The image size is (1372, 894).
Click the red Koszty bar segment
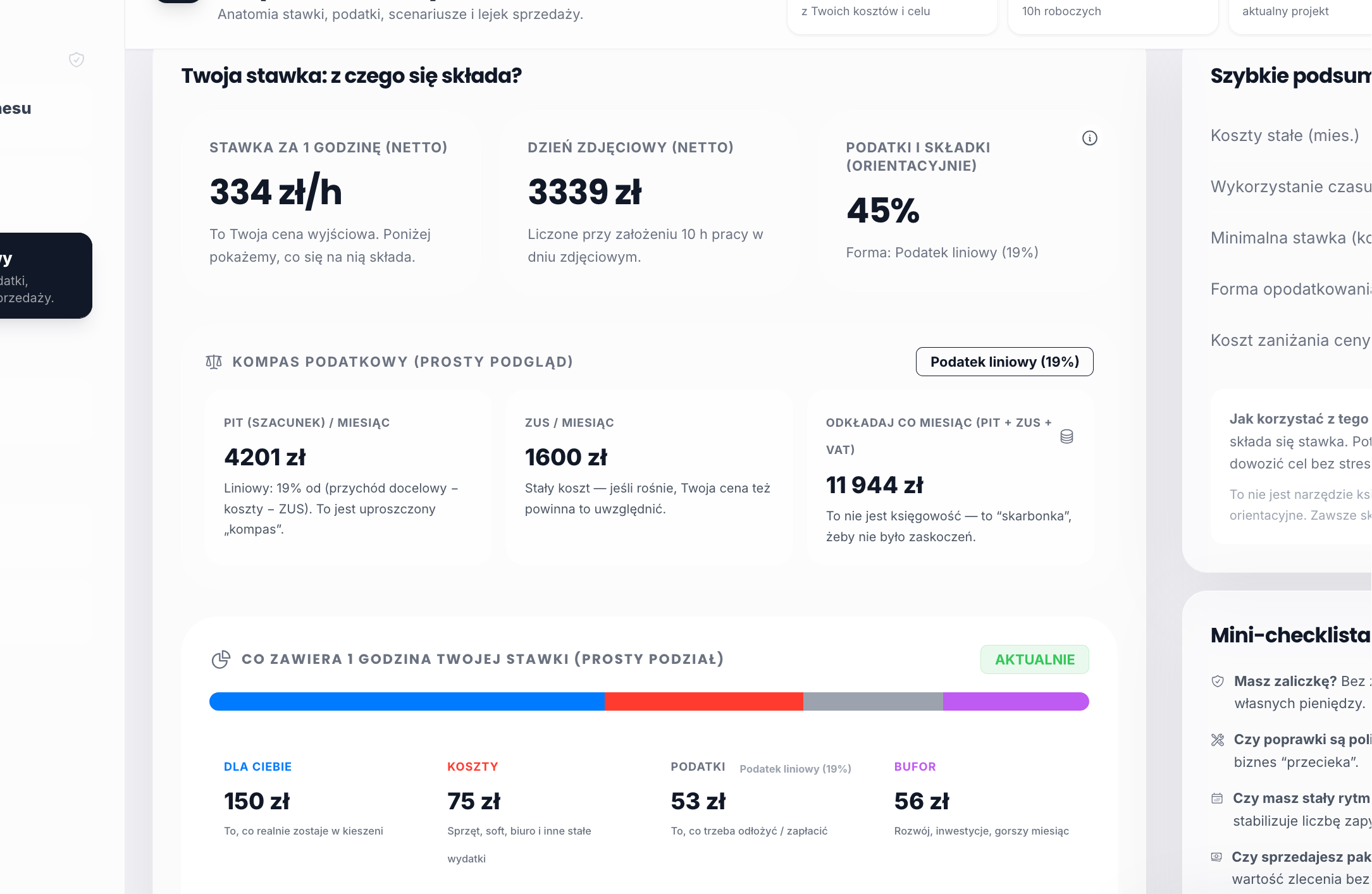[704, 702]
